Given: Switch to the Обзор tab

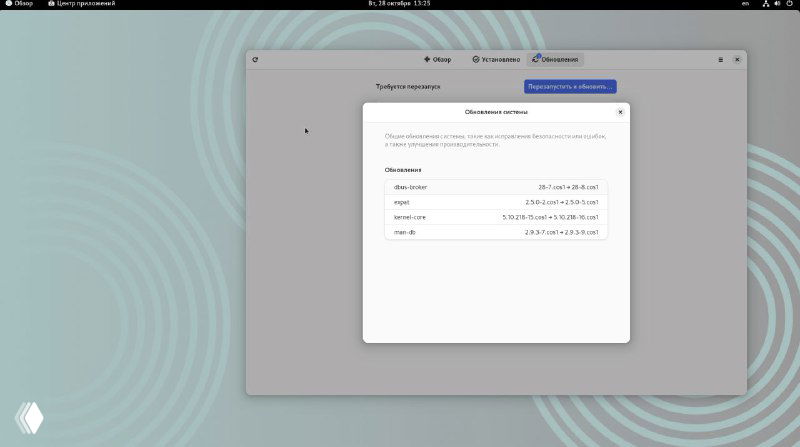Looking at the screenshot, I should tap(437, 59).
